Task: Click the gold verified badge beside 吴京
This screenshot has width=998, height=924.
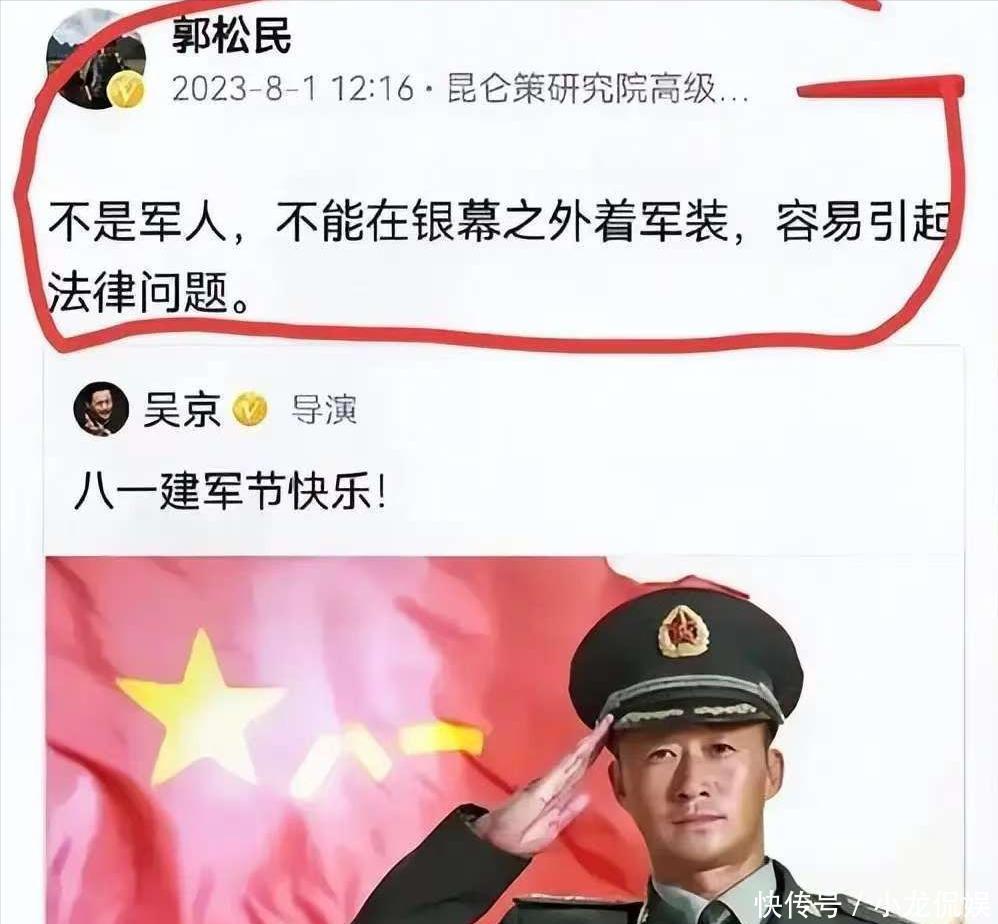Action: [250, 409]
